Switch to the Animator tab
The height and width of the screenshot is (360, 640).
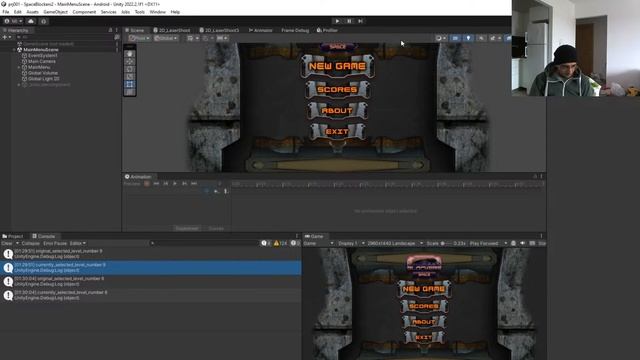pyautogui.click(x=260, y=30)
